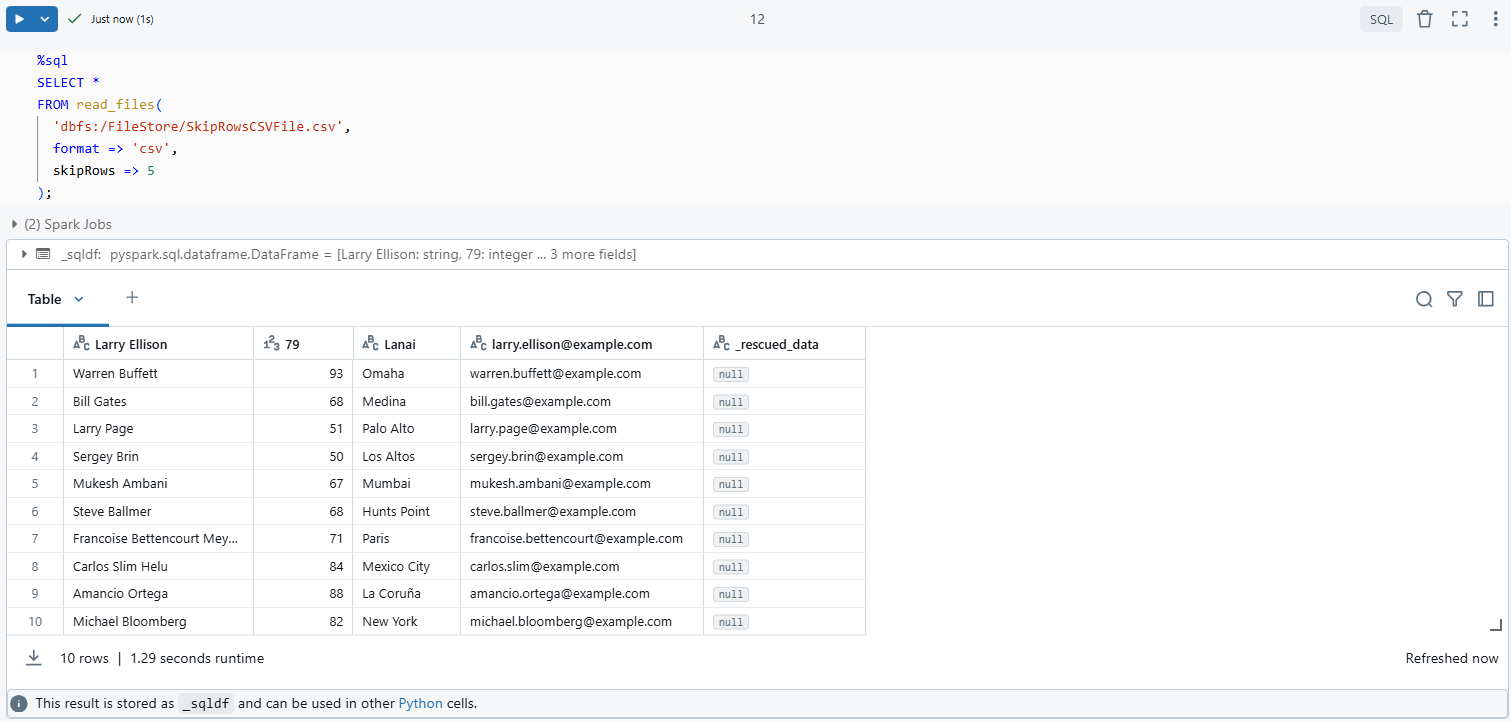Filter the query results
Image resolution: width=1511 pixels, height=722 pixels.
pyautogui.click(x=1454, y=298)
